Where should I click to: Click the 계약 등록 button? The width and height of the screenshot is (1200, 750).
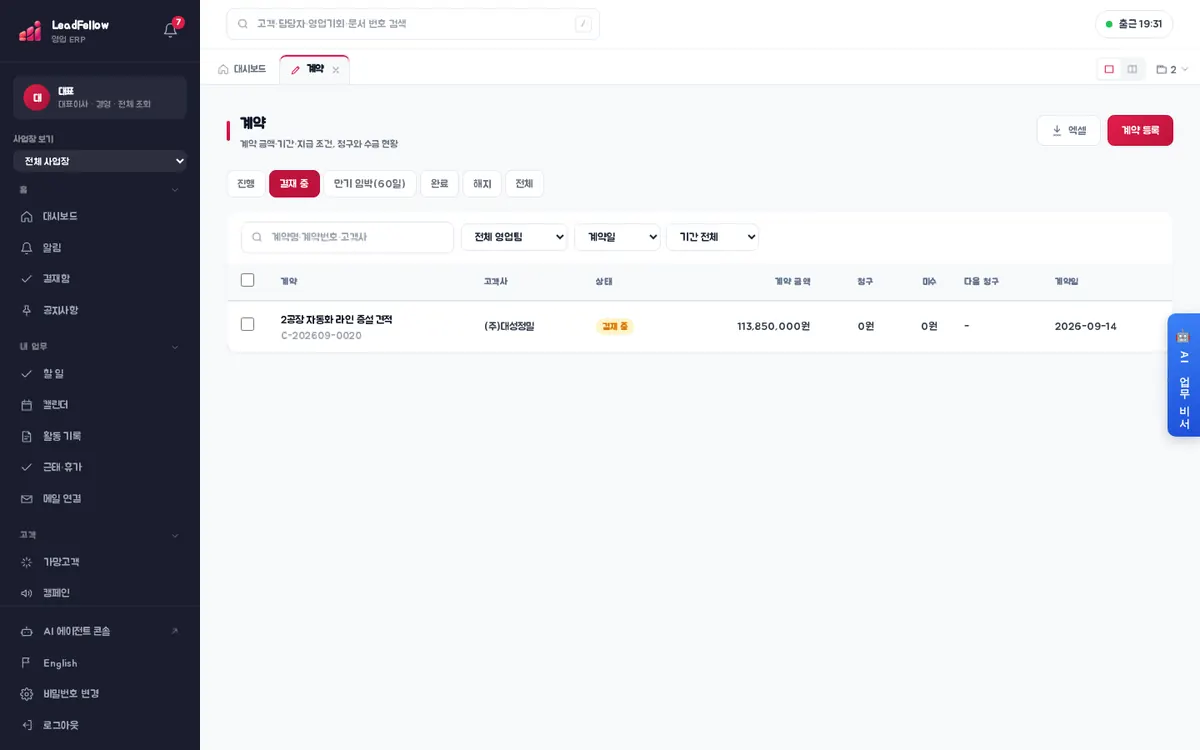pyautogui.click(x=1140, y=130)
